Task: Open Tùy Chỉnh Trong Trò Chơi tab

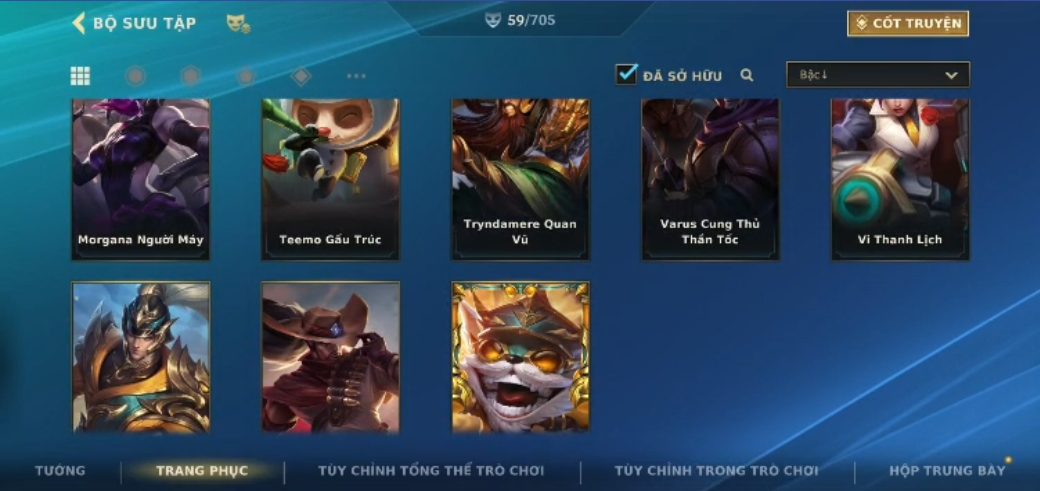Action: (x=716, y=471)
